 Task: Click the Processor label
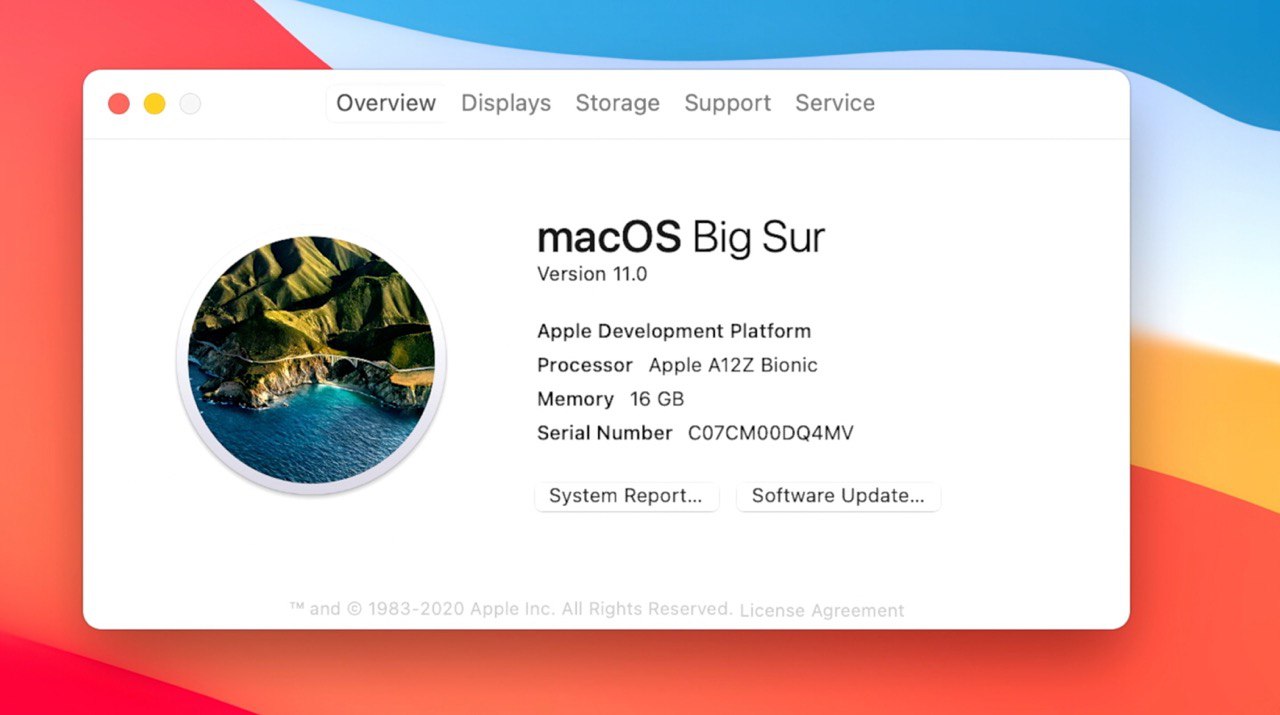tap(585, 365)
